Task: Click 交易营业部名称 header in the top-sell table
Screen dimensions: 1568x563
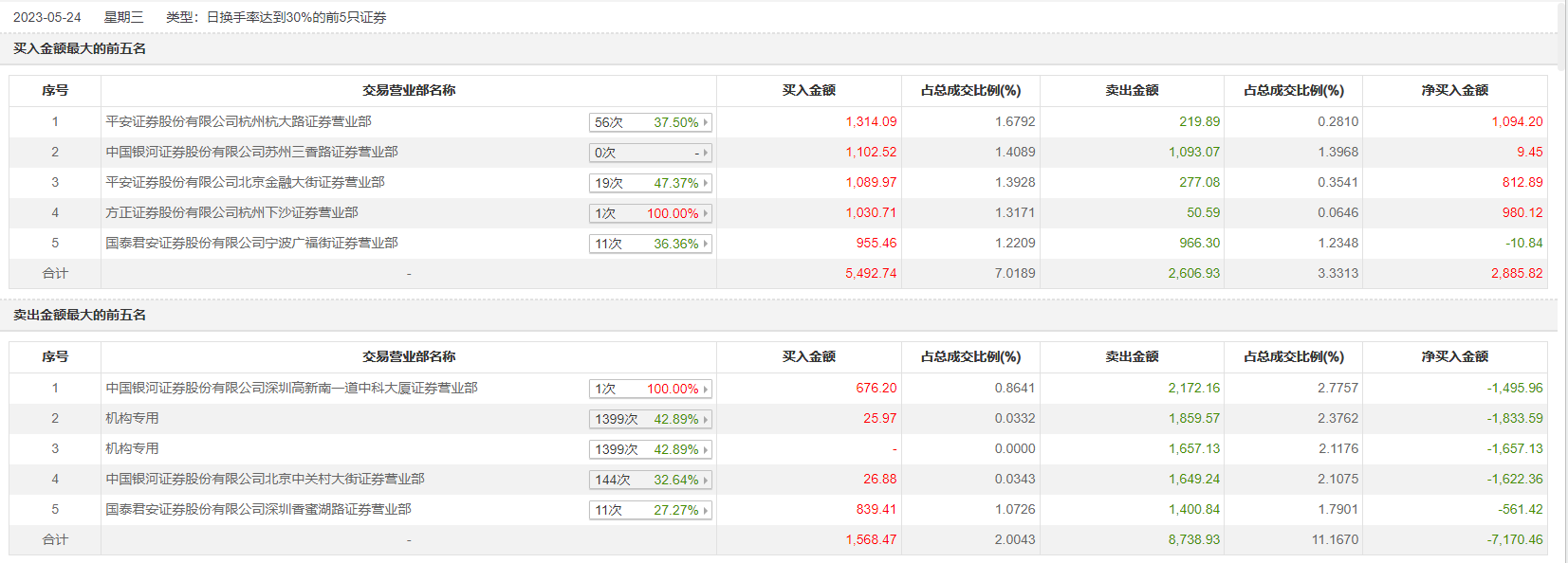Action: point(409,356)
